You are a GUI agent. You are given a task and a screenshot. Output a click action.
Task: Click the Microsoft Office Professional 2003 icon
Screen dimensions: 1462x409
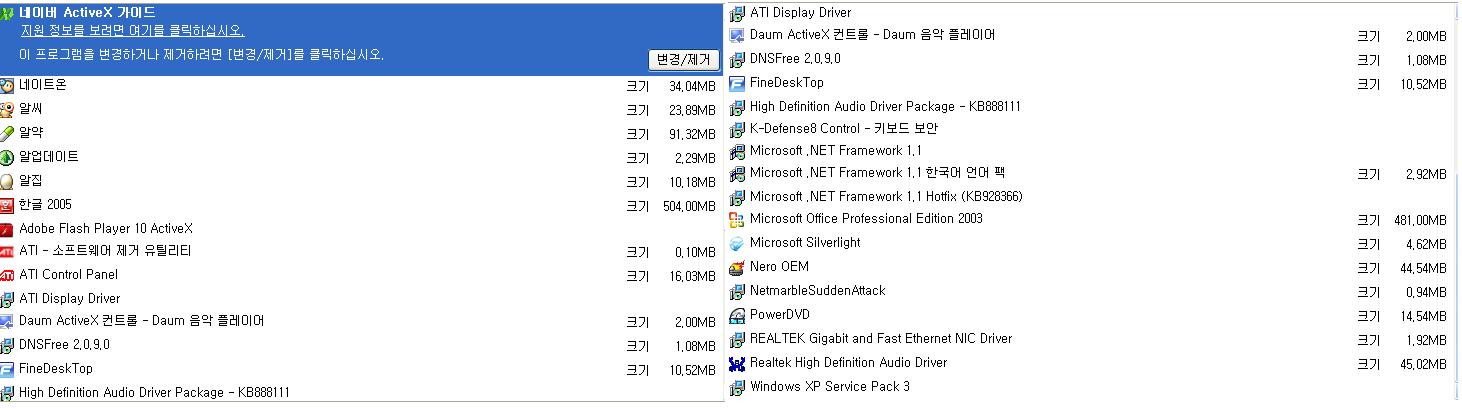(x=738, y=220)
